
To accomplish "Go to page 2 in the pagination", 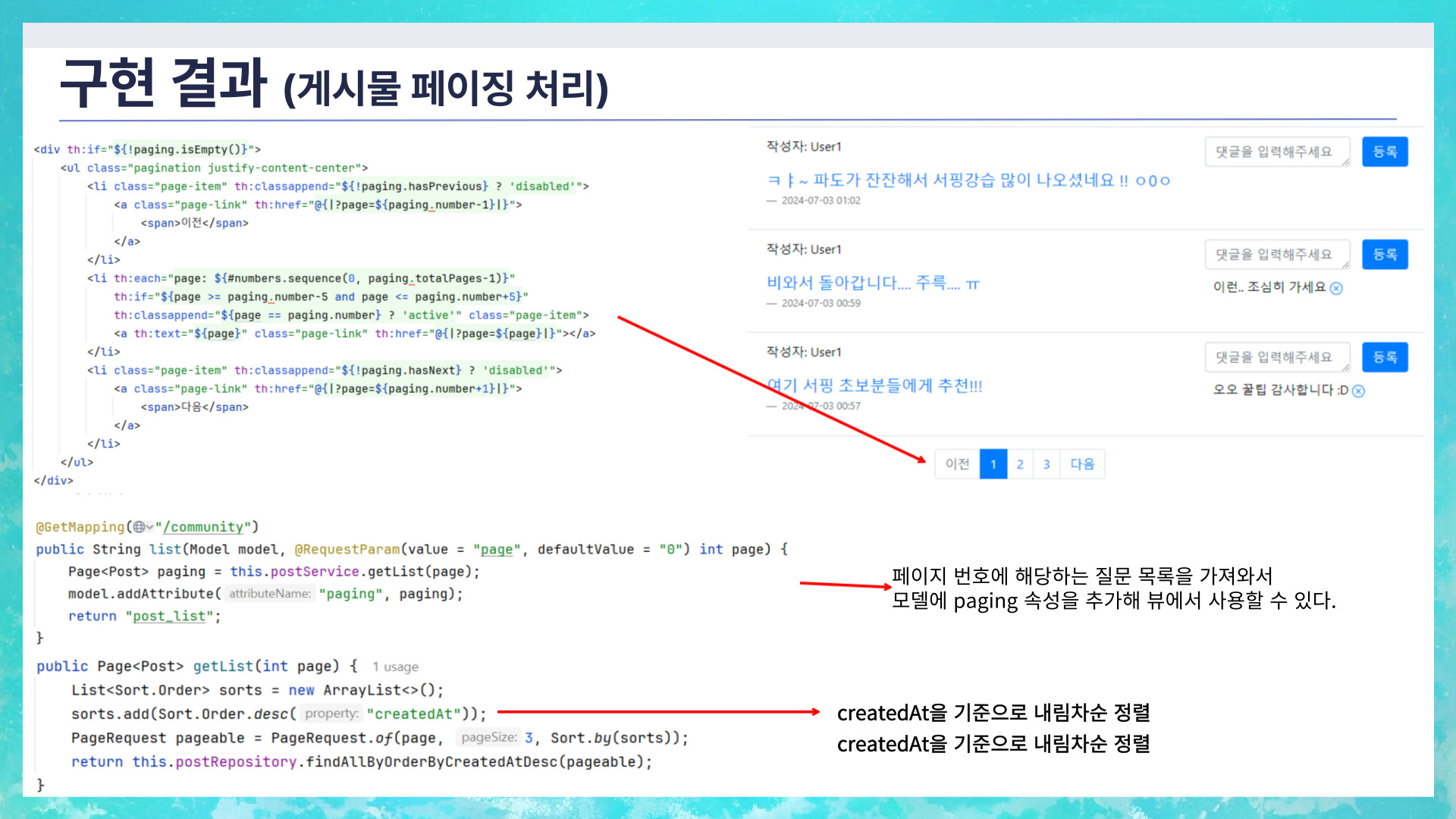I will [x=1020, y=464].
